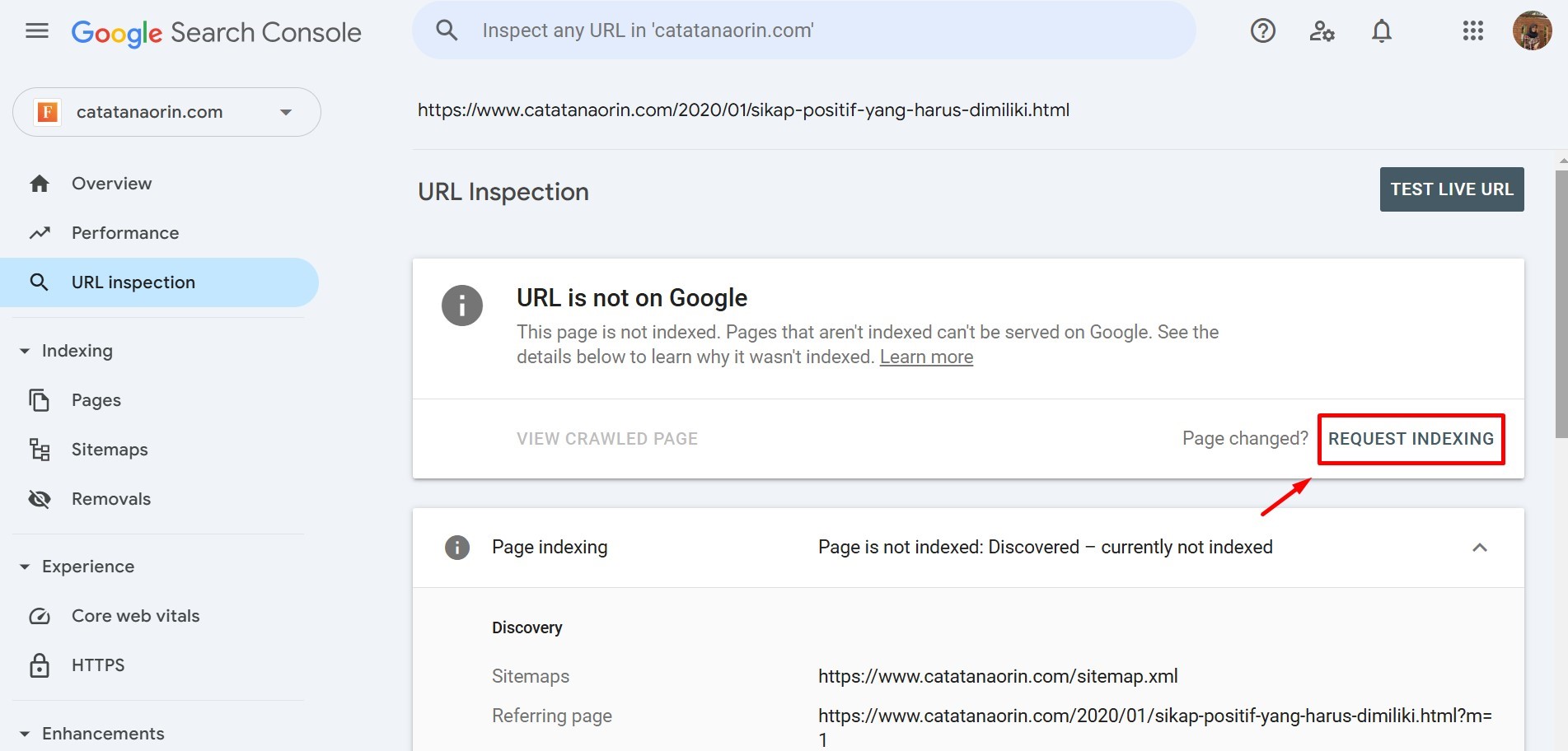
Task: Click the TEST LIVE URL button
Action: [1452, 189]
